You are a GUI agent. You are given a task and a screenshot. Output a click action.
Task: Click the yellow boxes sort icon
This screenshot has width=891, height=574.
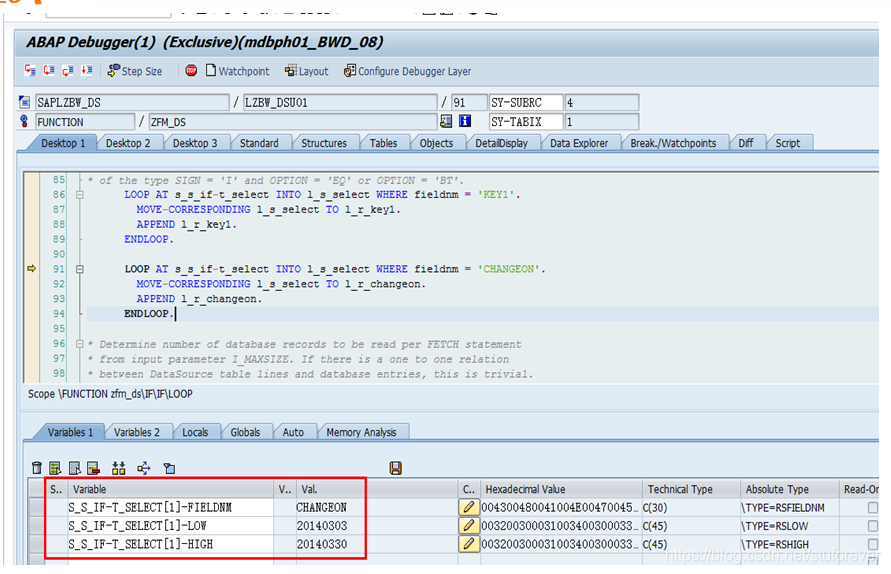[119, 468]
